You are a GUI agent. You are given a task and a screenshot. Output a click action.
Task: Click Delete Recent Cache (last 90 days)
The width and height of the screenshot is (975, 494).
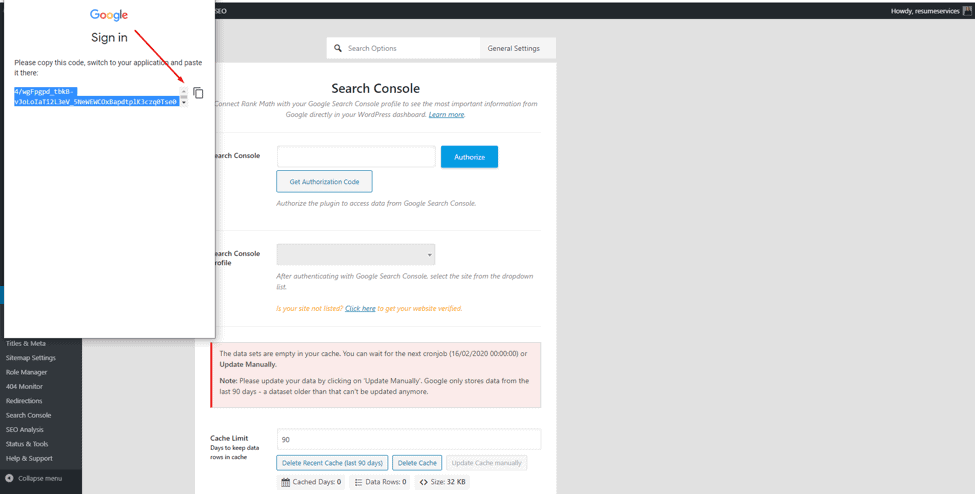[332, 463]
